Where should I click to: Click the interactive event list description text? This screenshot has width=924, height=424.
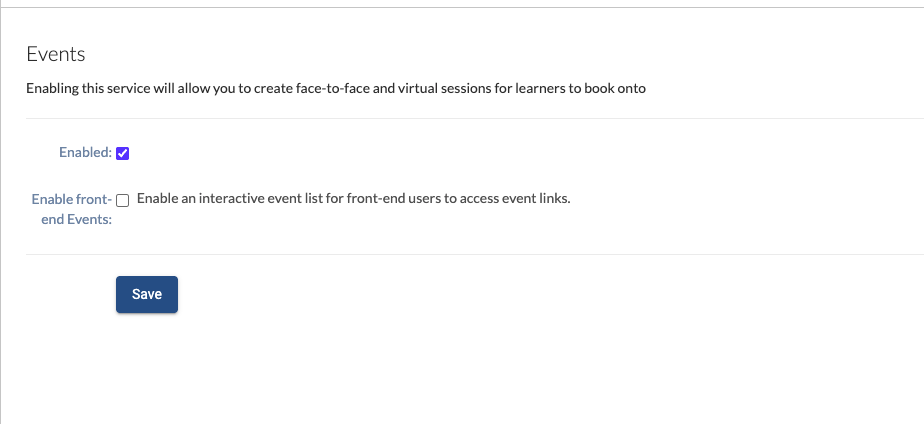[353, 198]
